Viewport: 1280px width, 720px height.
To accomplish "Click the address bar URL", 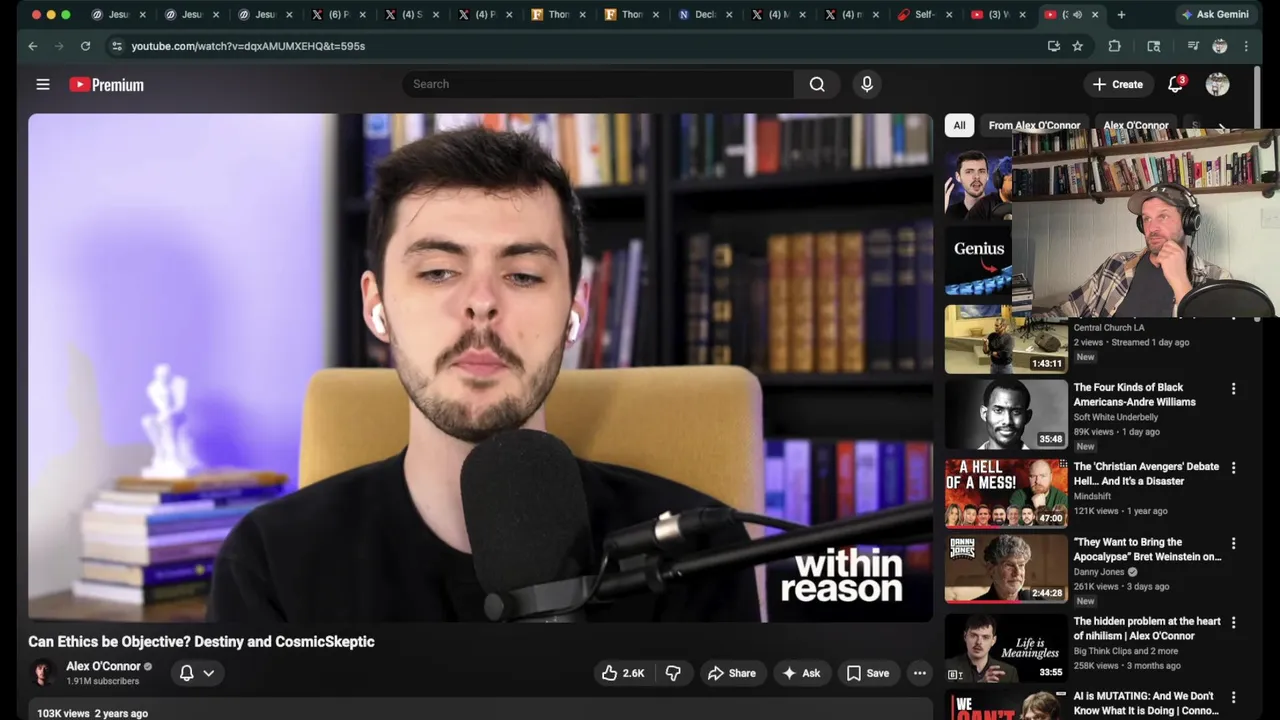I will click(248, 46).
